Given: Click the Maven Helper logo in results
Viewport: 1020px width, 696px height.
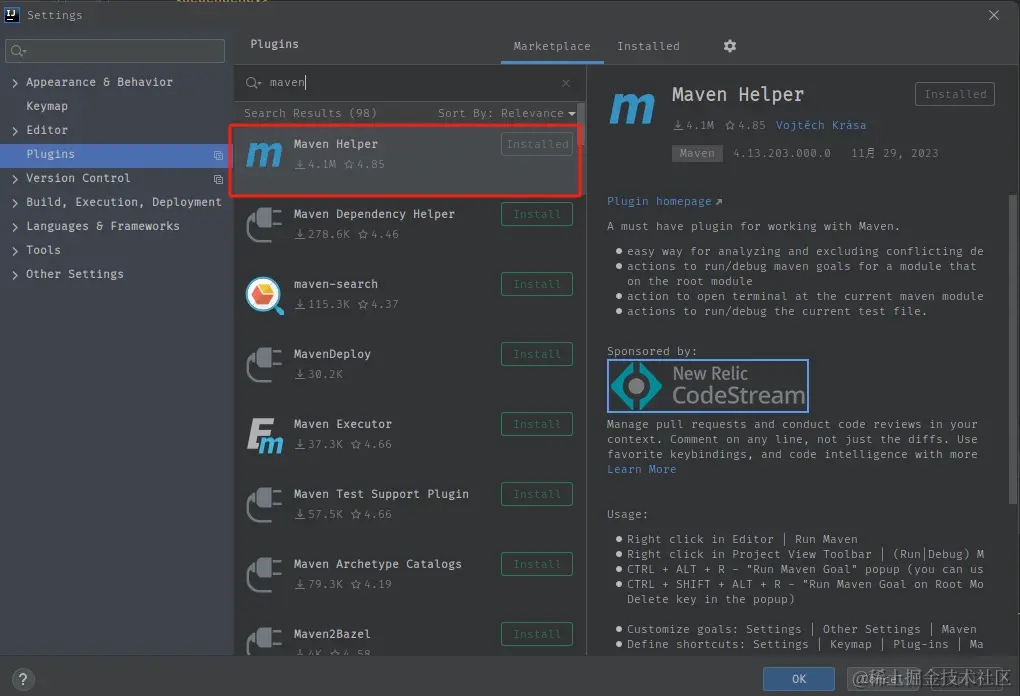Looking at the screenshot, I should pyautogui.click(x=264, y=154).
